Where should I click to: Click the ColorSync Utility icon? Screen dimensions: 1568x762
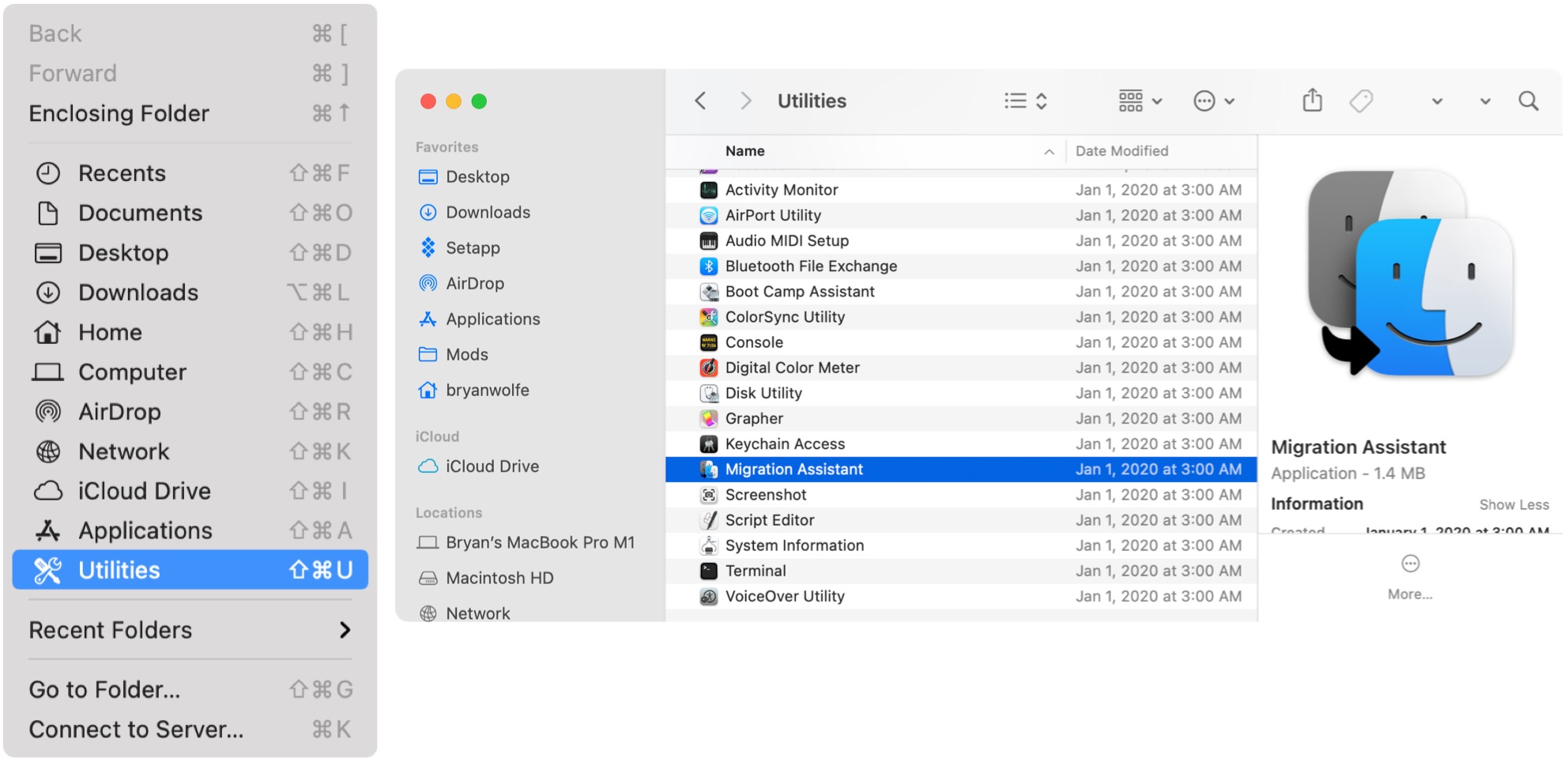pos(709,317)
